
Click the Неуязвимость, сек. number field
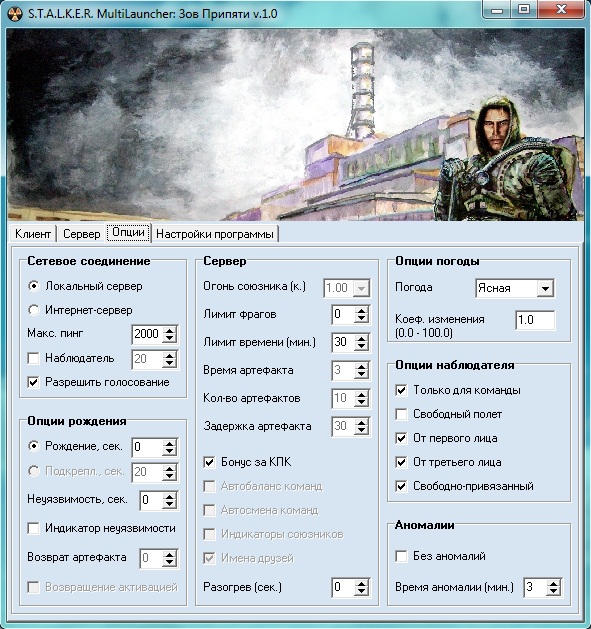(151, 500)
